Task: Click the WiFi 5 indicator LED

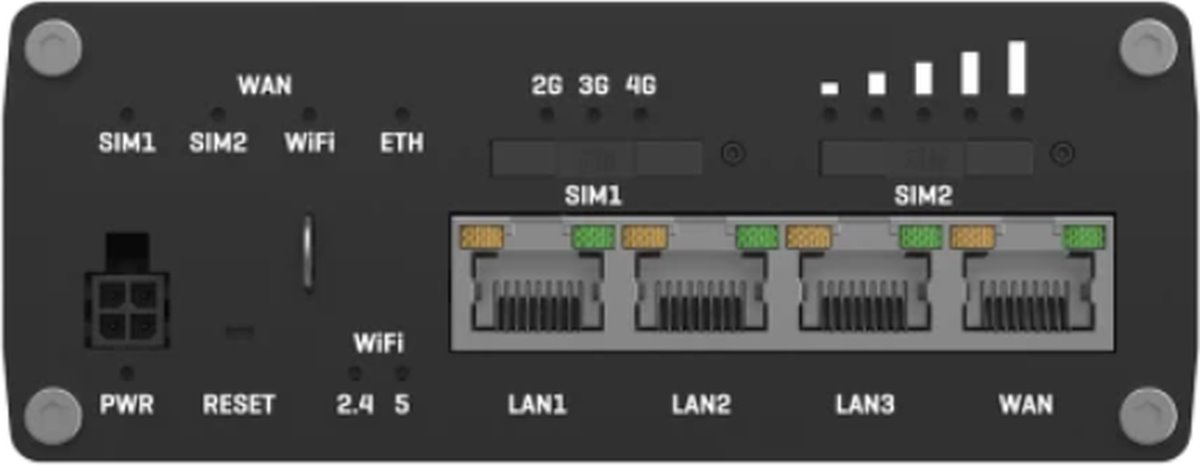Action: point(402,373)
